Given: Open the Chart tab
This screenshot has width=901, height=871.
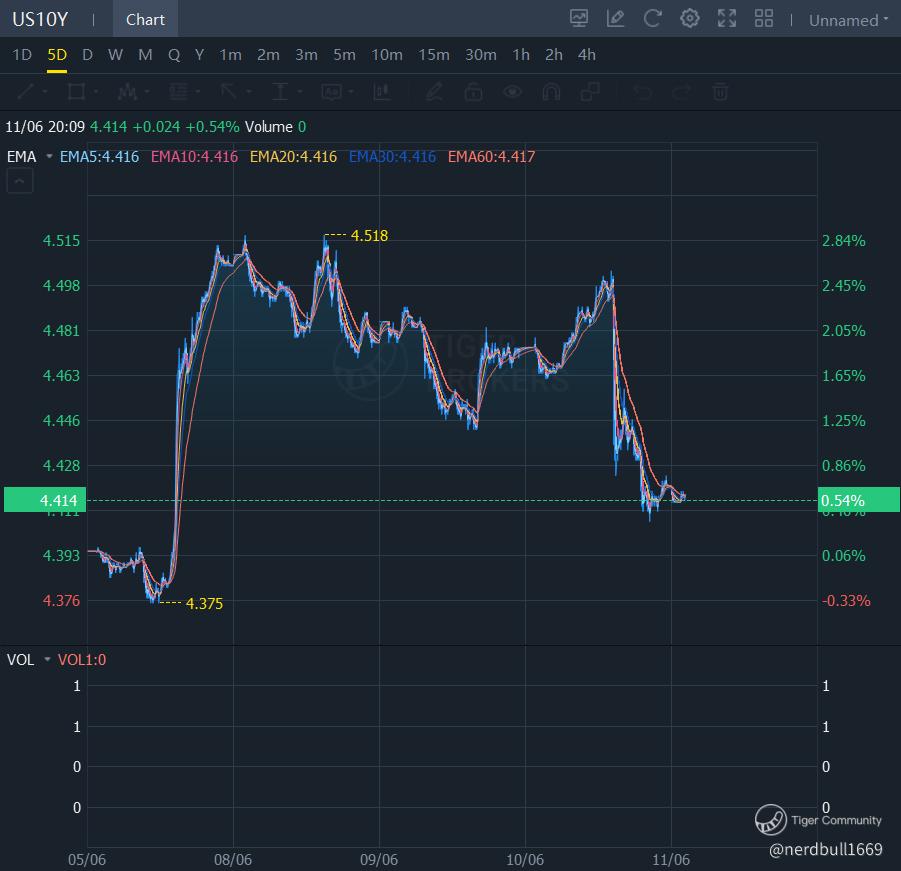Looking at the screenshot, I should [145, 19].
